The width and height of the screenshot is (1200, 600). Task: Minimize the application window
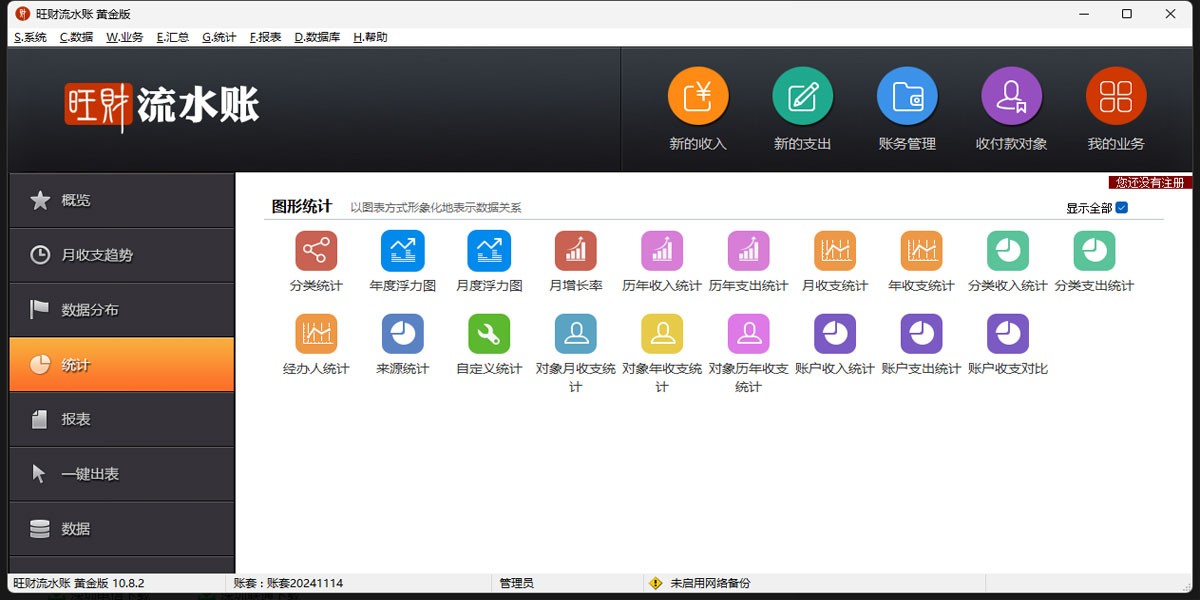tap(1083, 14)
